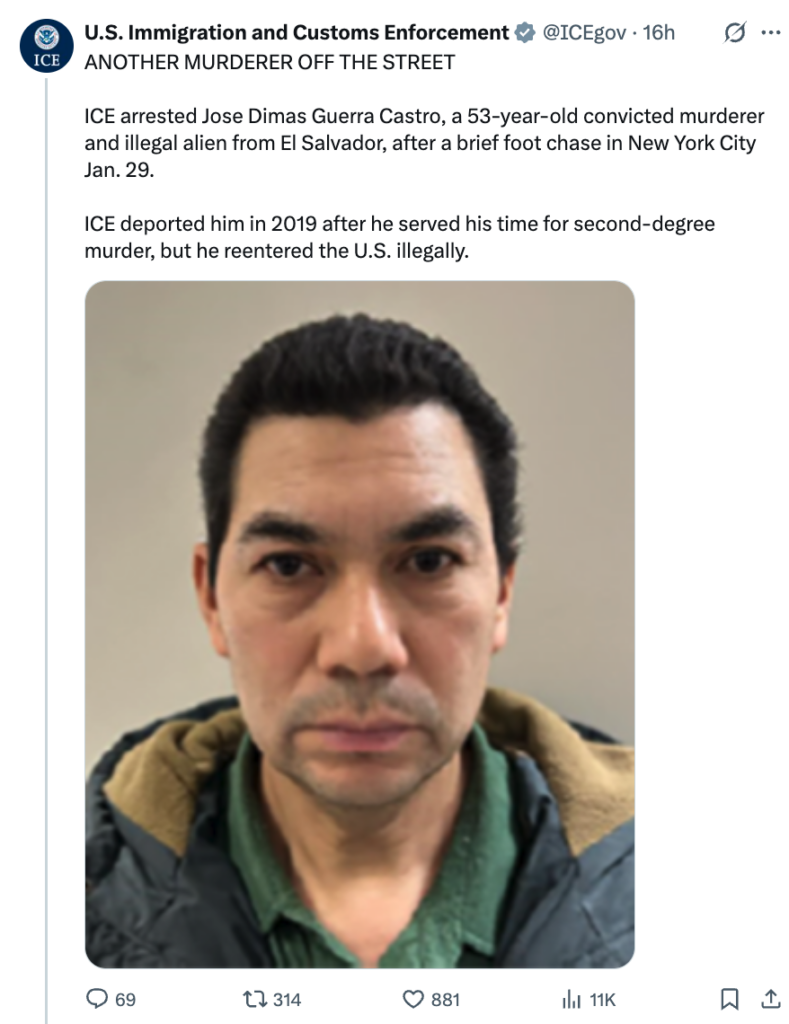Click the @ICEgov handle
The height and width of the screenshot is (1024, 789).
click(x=585, y=32)
